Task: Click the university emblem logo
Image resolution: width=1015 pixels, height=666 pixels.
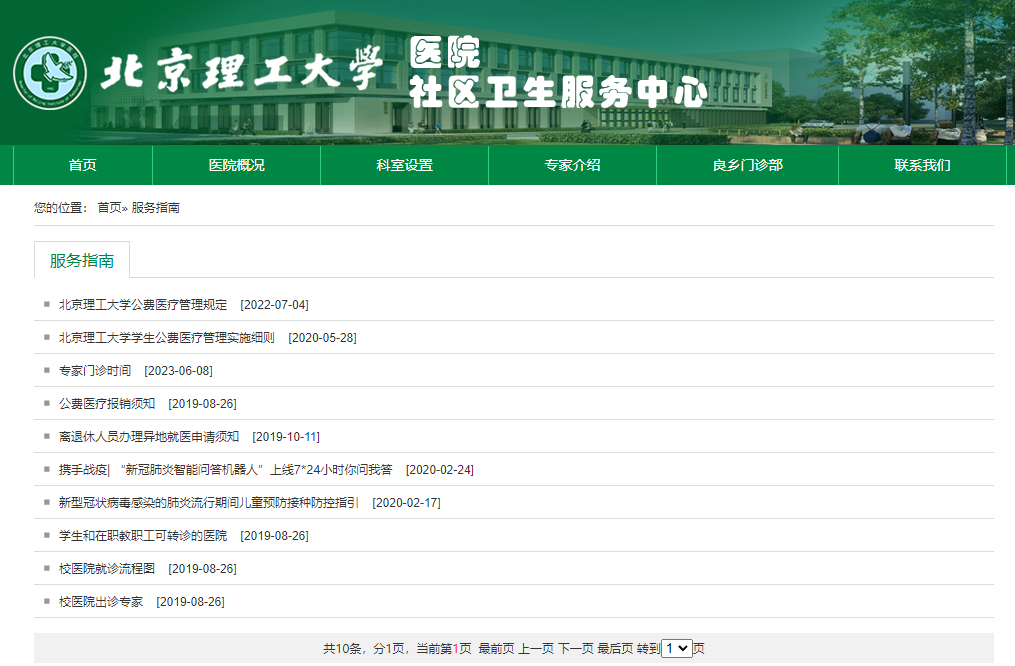Action: click(x=50, y=74)
